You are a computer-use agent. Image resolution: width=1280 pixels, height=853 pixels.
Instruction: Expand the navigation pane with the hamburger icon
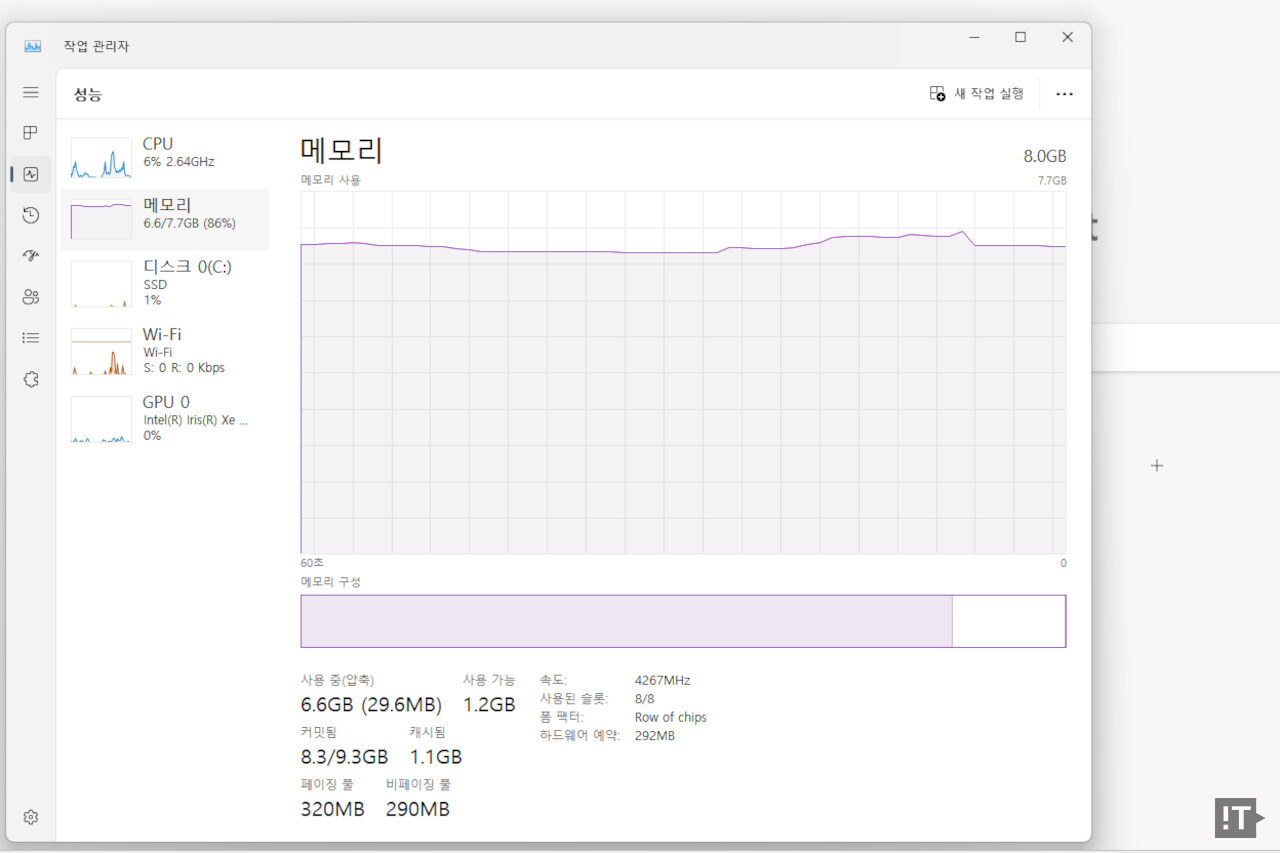pyautogui.click(x=30, y=92)
